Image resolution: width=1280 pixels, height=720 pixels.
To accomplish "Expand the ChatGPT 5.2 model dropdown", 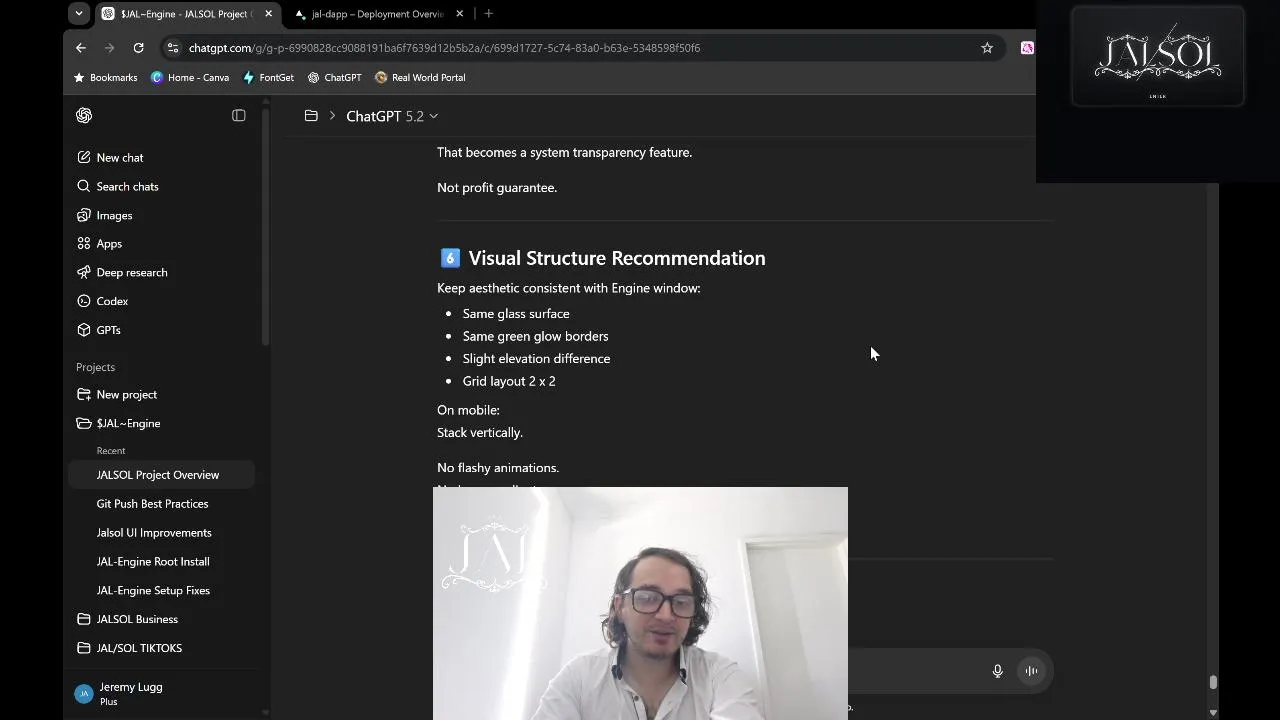I will 392,117.
